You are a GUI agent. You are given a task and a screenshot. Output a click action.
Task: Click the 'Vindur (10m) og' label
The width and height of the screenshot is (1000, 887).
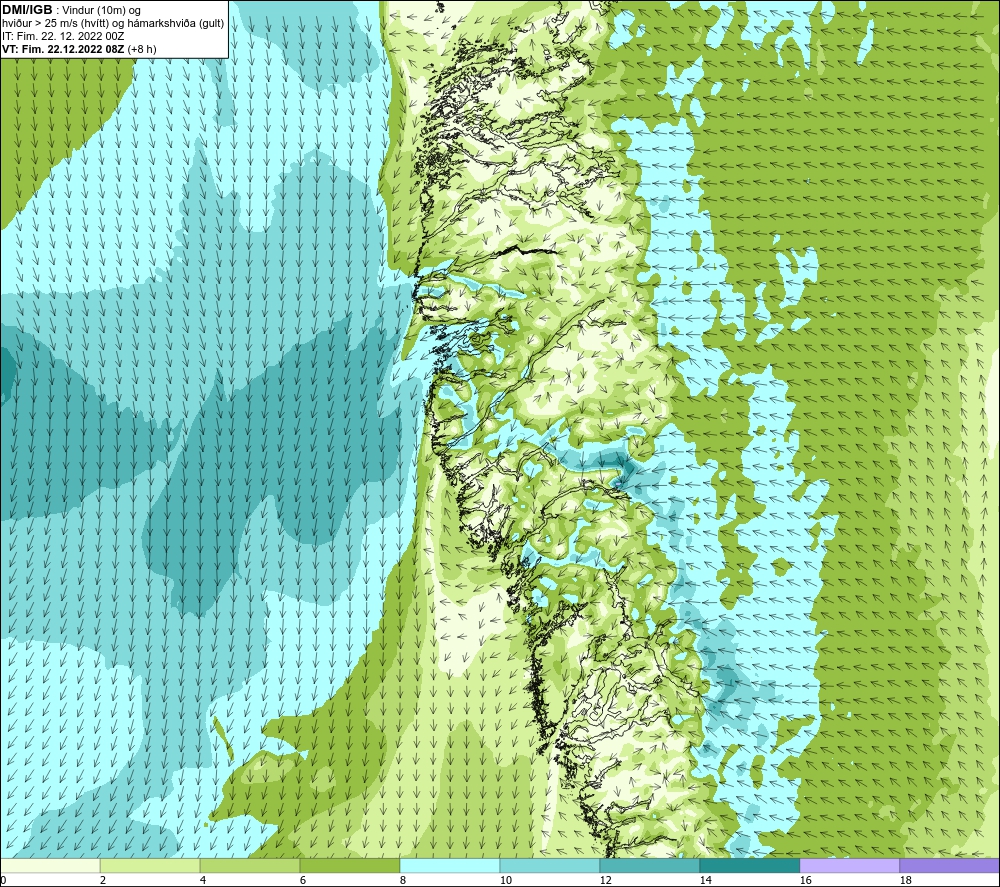101,11
